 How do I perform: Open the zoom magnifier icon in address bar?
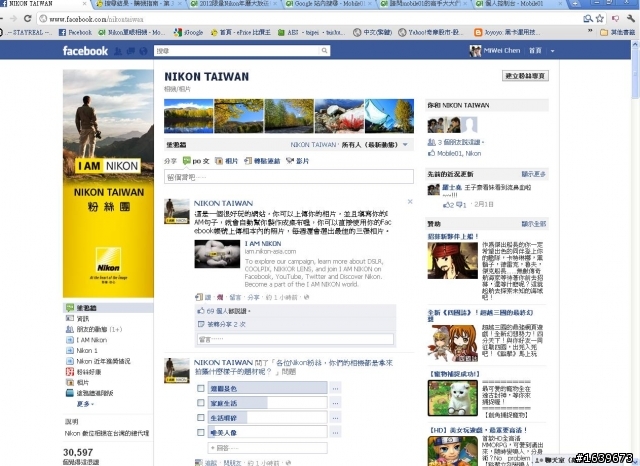588,18
